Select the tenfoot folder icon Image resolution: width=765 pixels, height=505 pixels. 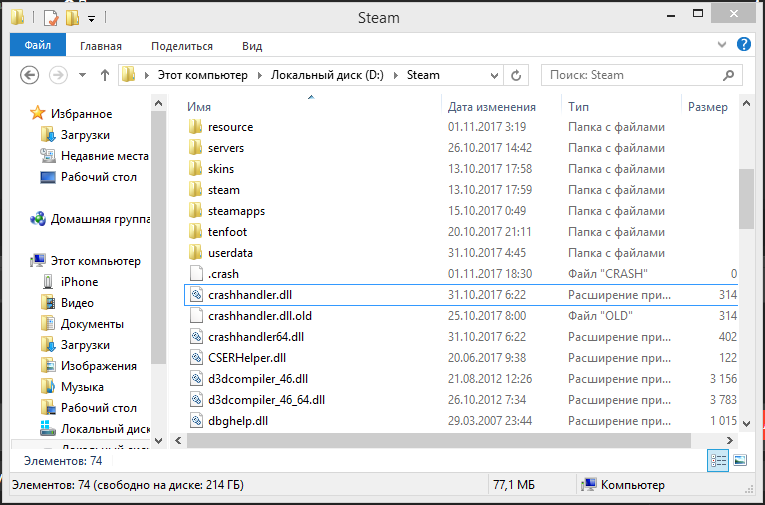[196, 232]
